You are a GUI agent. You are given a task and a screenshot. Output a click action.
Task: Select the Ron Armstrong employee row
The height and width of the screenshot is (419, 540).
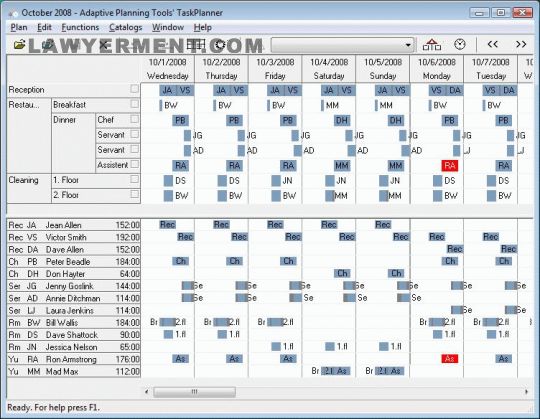coord(74,359)
